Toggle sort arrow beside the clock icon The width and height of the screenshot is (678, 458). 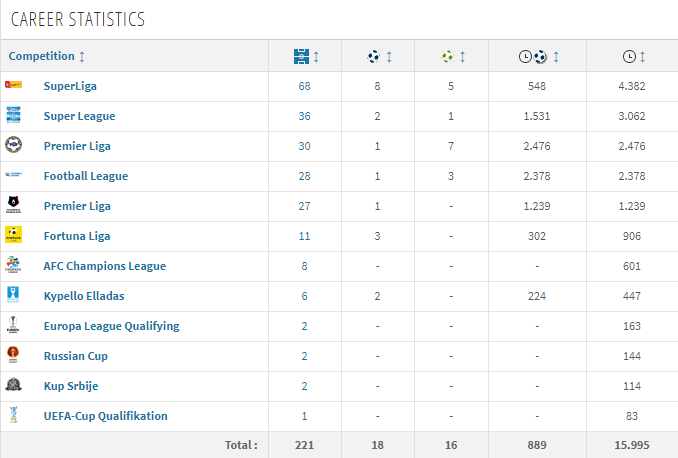(x=643, y=57)
